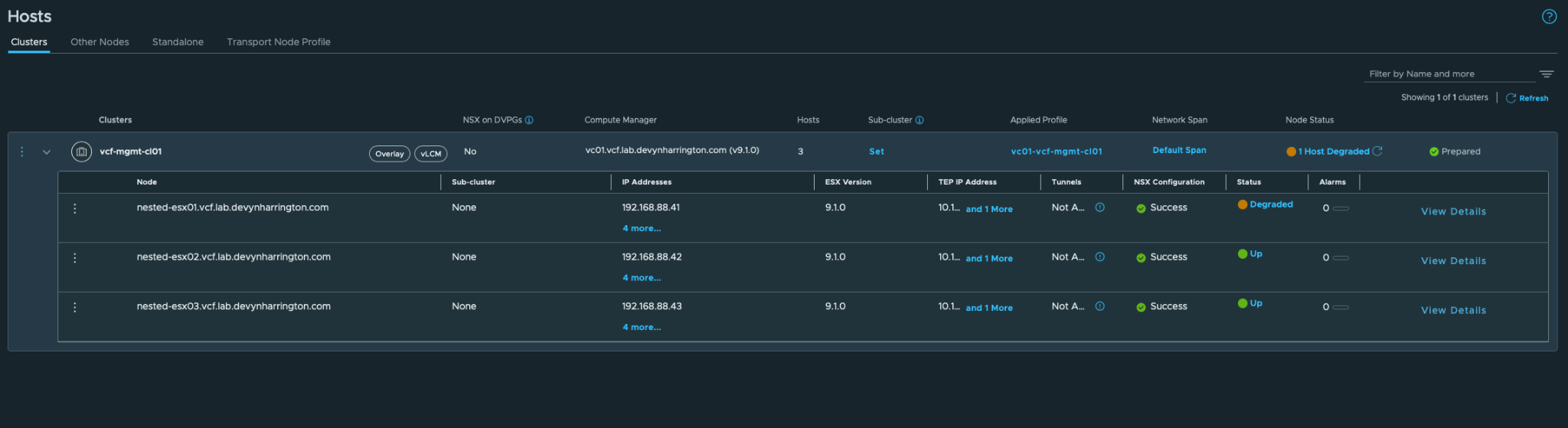Click IP address 192.168.88.43
Screen dimensions: 1568x428
[x=652, y=306]
